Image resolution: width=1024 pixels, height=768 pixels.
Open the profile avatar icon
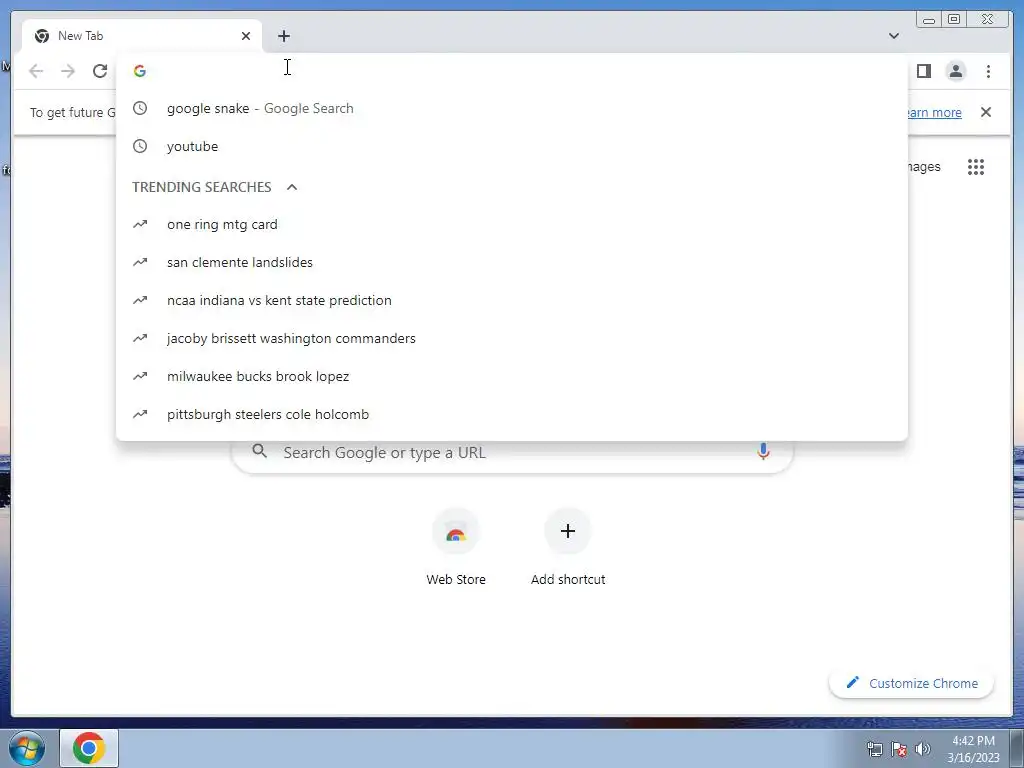[955, 71]
